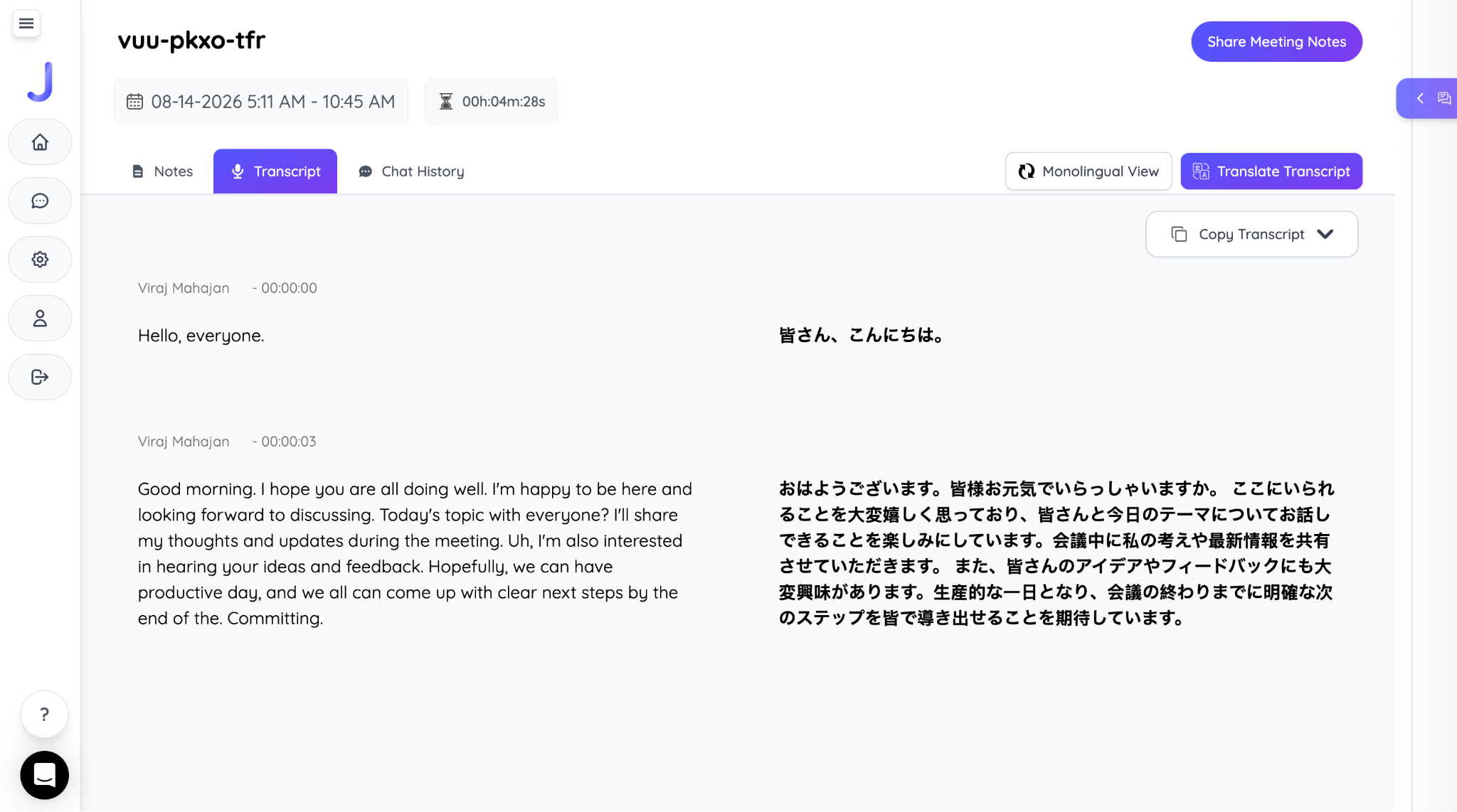Switch to the Notes tab

click(x=162, y=171)
